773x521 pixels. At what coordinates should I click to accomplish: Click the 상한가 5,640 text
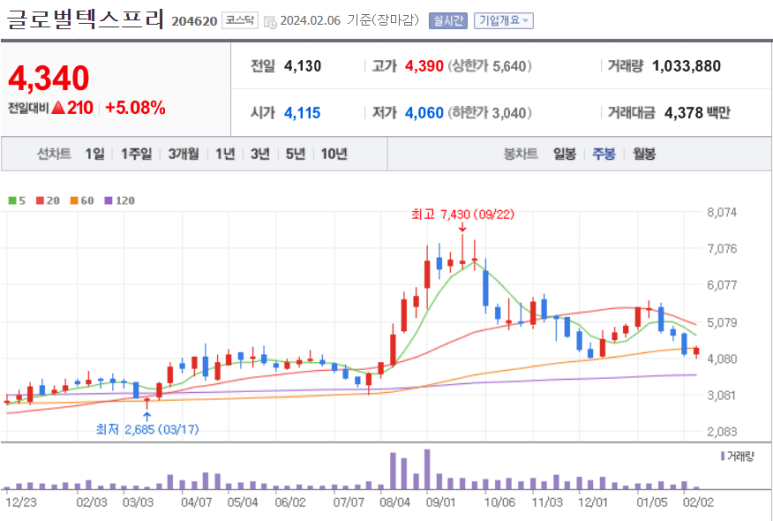[x=490, y=66]
